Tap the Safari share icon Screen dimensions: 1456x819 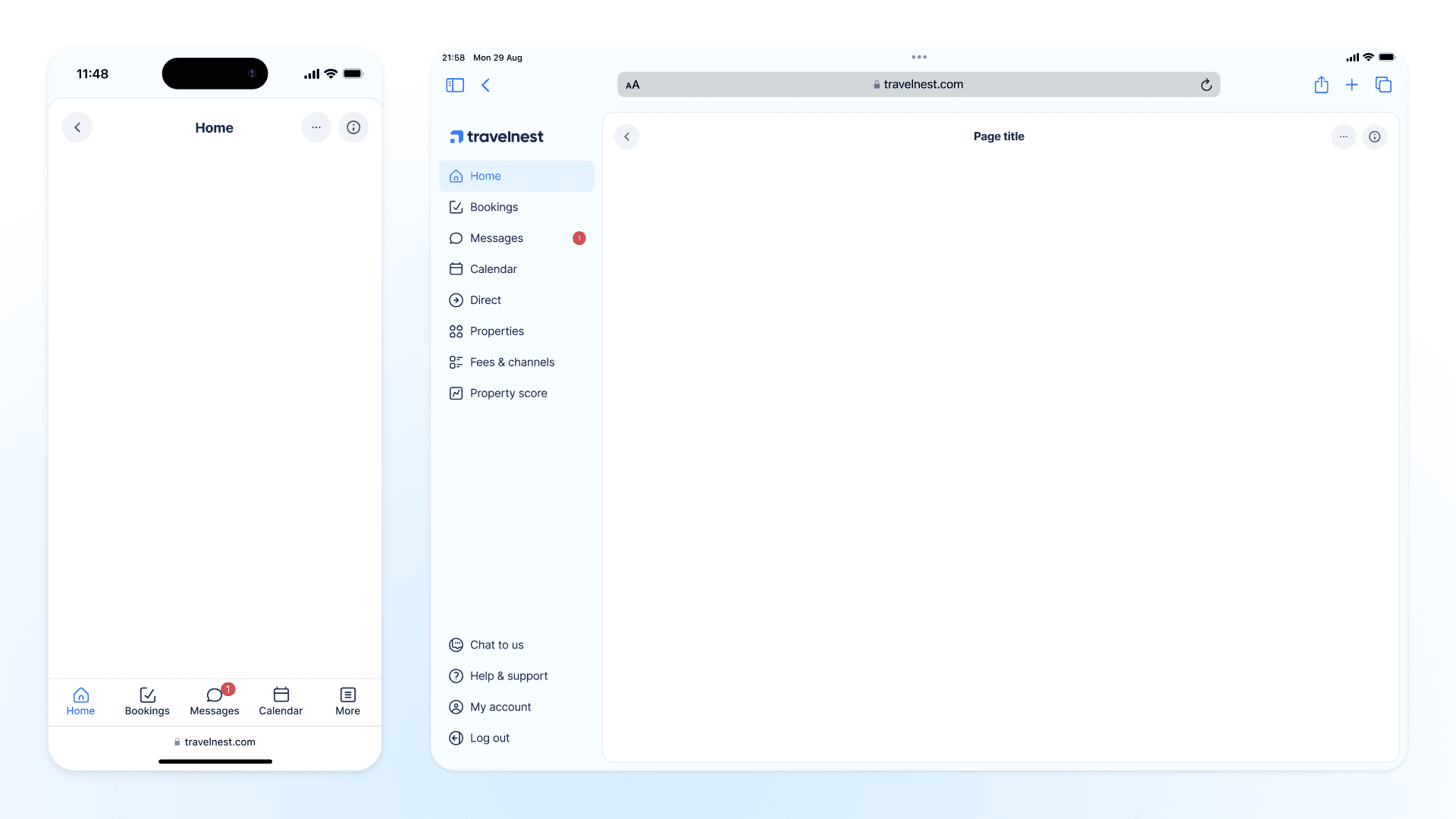pyautogui.click(x=1321, y=85)
